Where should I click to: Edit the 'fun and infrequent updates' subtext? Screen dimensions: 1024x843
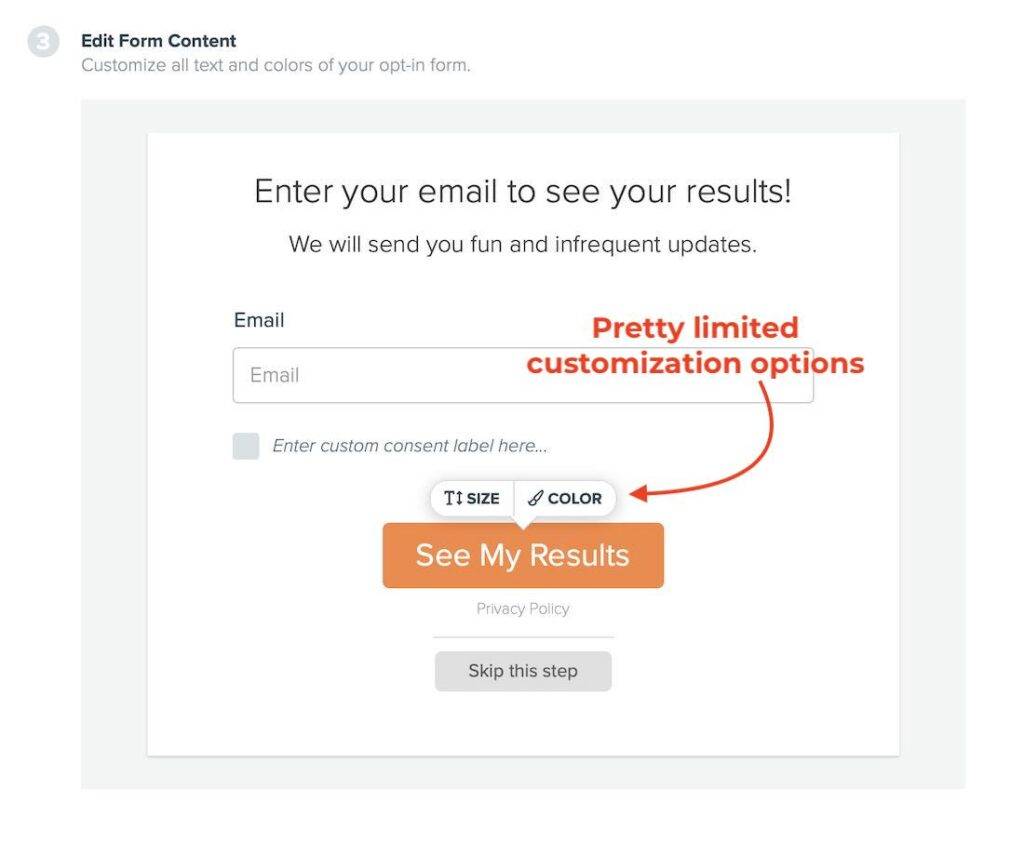[523, 244]
